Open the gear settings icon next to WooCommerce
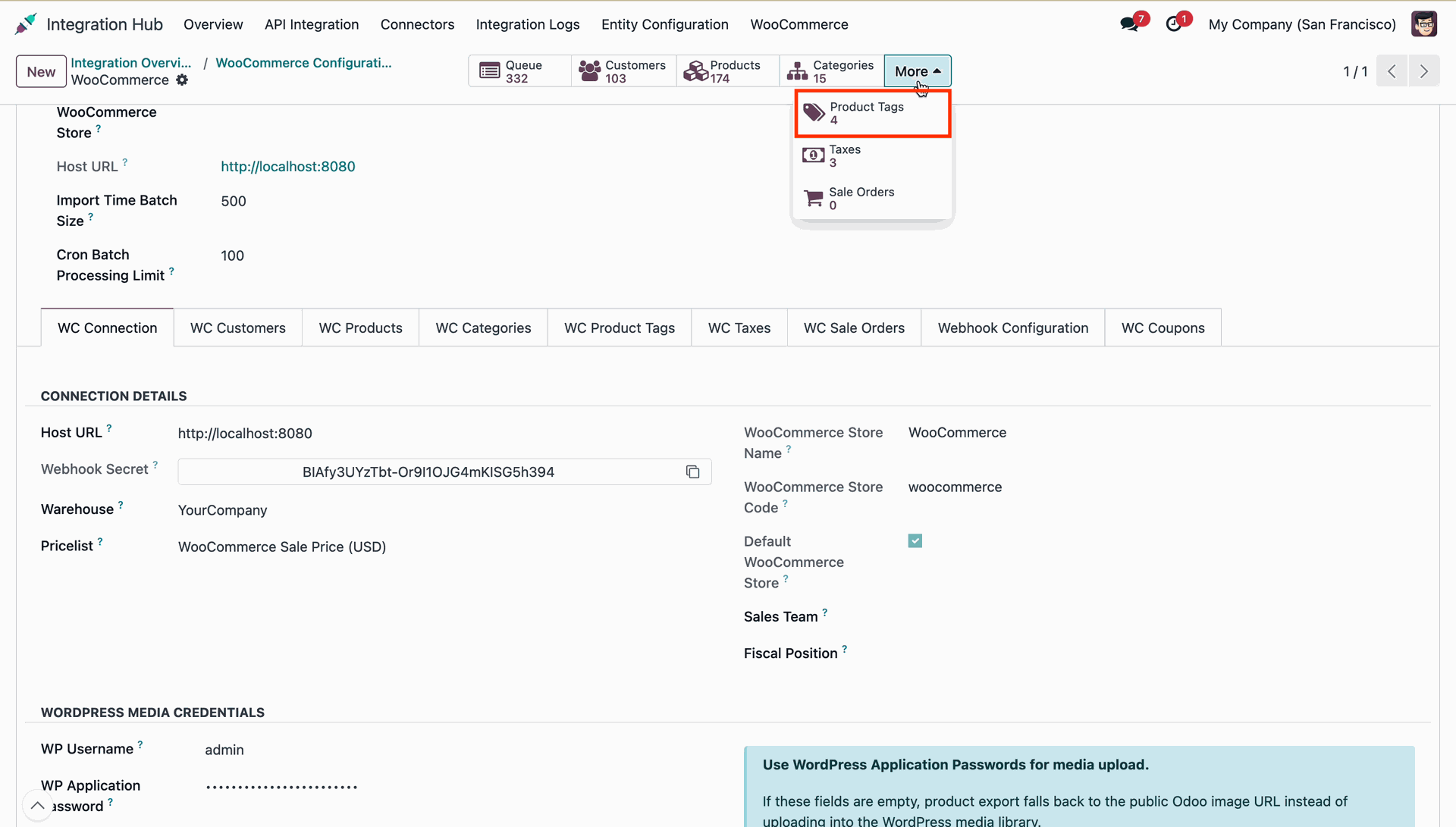This screenshot has width=1456, height=827. click(x=182, y=80)
